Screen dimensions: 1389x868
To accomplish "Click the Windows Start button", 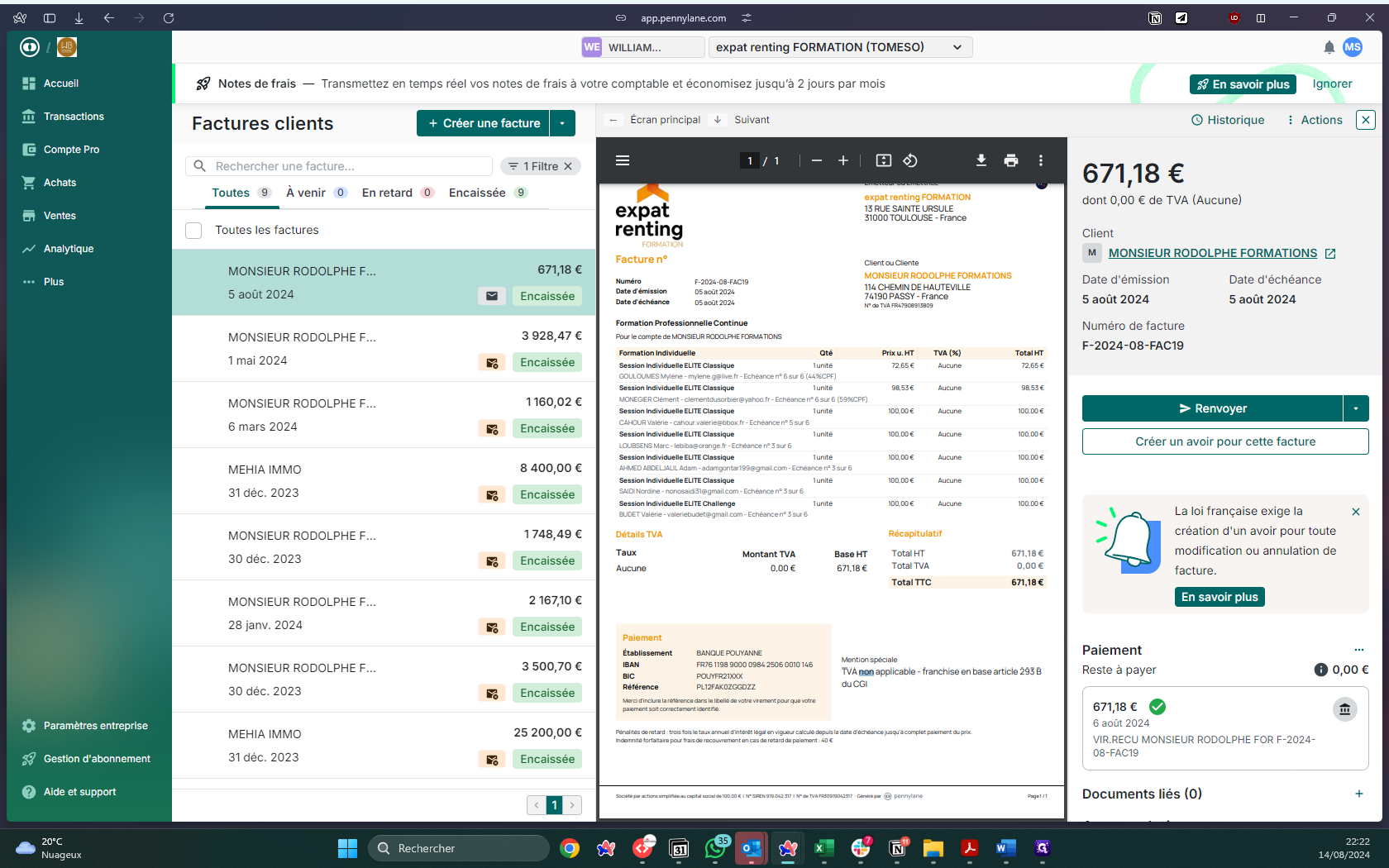I will coord(347,848).
